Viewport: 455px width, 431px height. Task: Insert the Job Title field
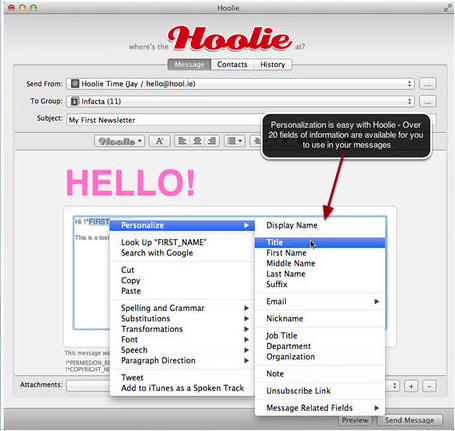320,336
